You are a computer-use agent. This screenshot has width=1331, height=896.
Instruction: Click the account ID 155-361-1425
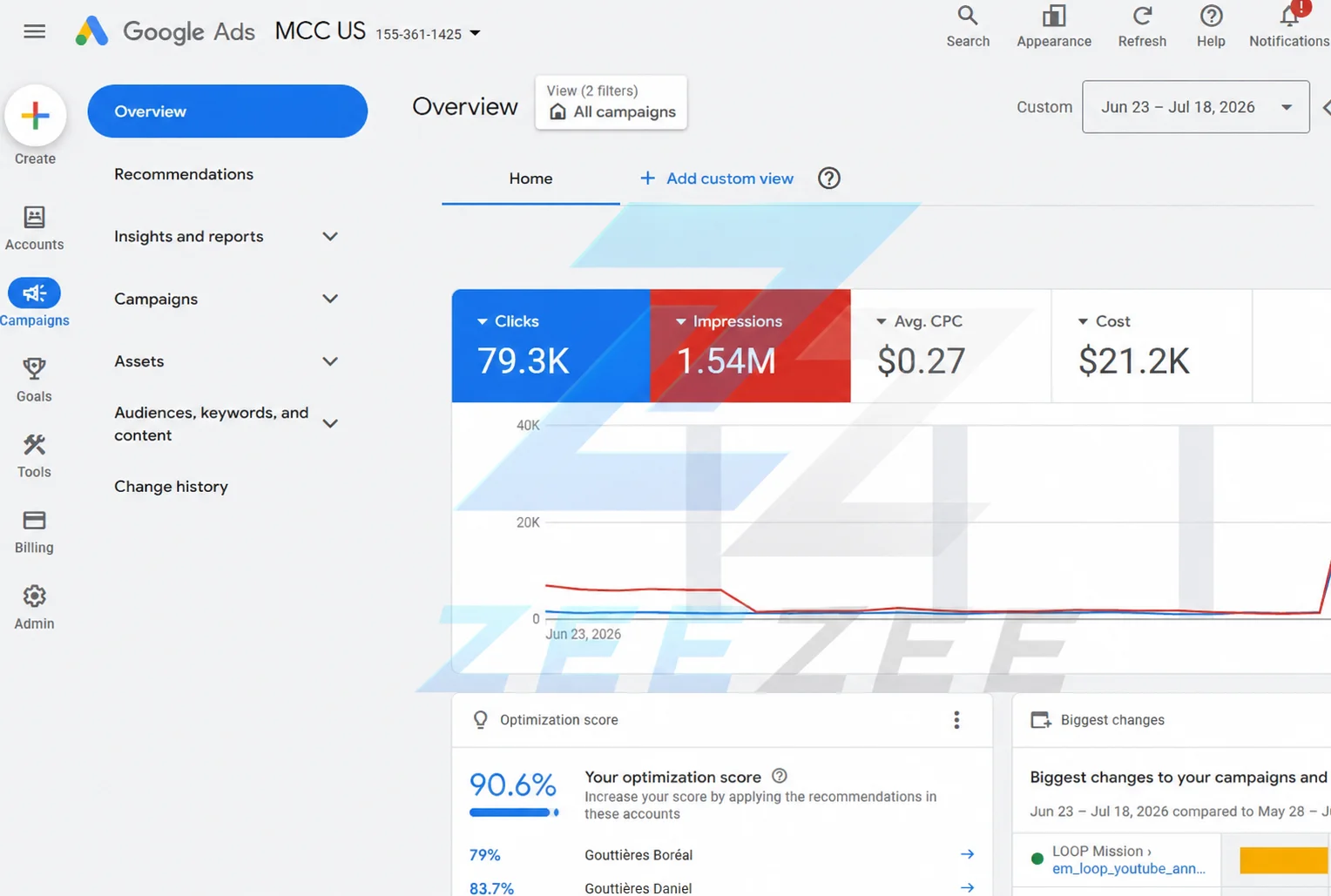419,34
